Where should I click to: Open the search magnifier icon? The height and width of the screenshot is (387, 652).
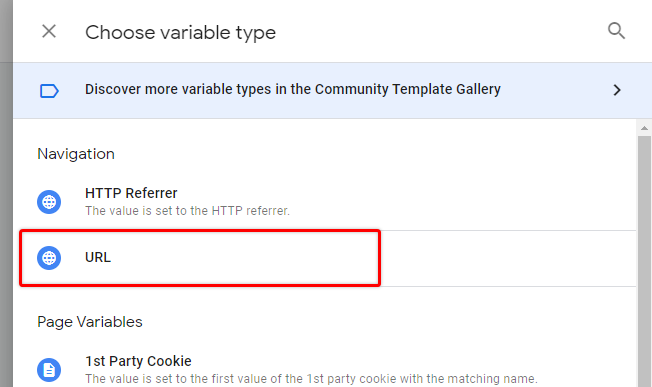(616, 31)
